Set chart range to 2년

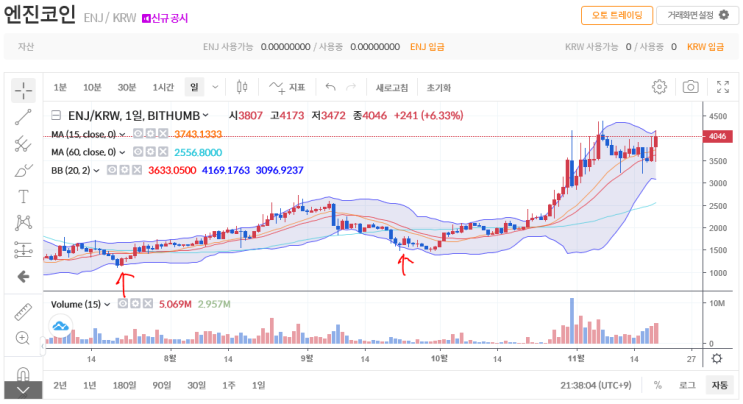(x=60, y=386)
